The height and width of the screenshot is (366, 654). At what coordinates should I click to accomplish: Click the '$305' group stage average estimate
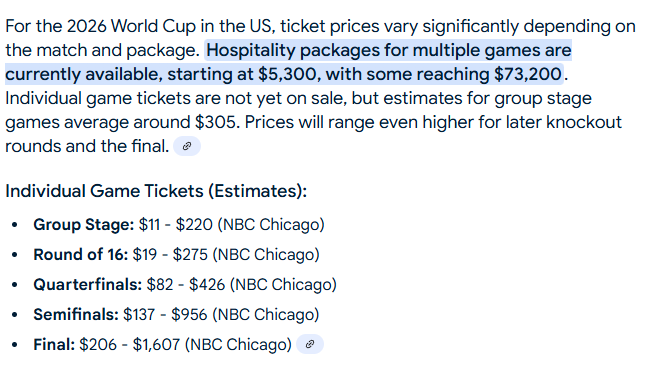[217, 123]
